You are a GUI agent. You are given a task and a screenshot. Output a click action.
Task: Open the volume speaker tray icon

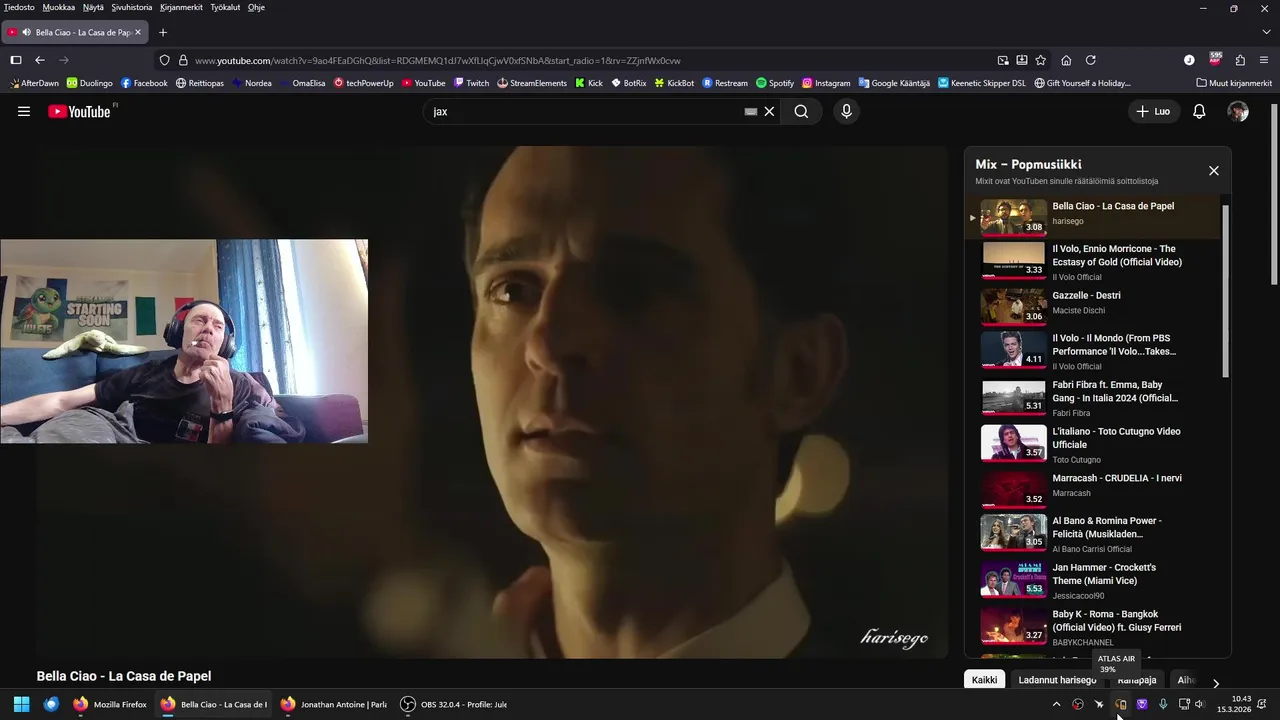click(1200, 704)
